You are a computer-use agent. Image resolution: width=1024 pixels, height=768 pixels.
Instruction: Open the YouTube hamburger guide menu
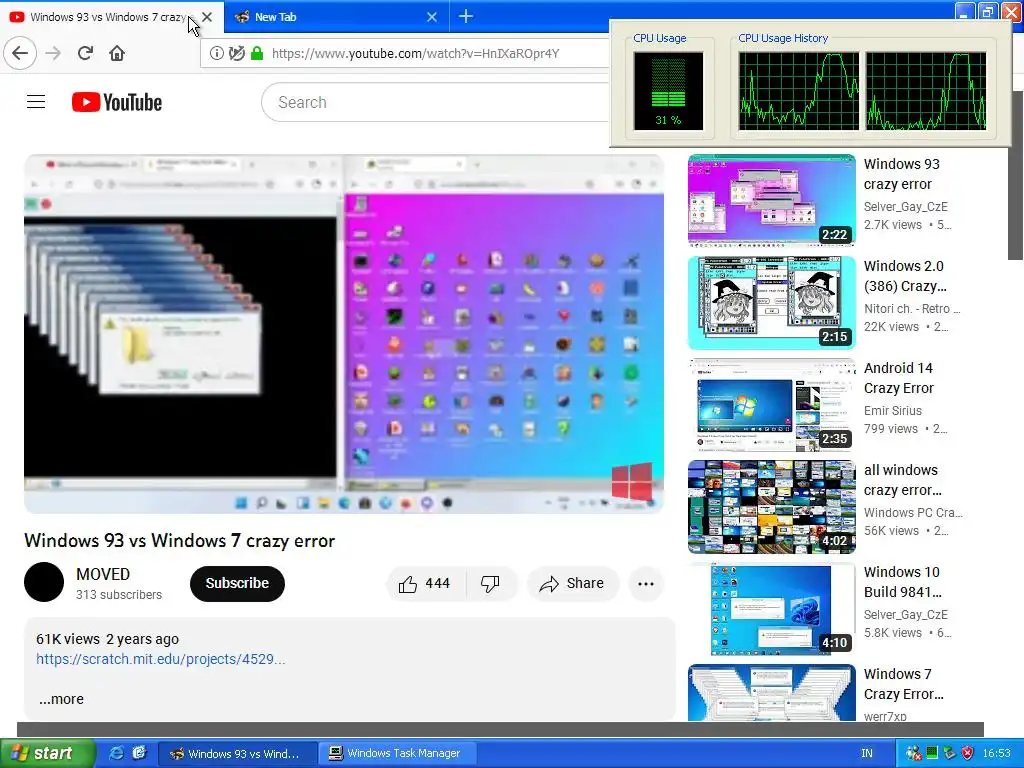(x=36, y=102)
